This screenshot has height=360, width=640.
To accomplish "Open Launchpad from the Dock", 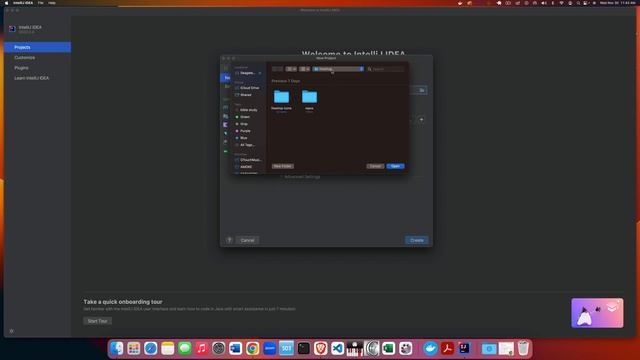I will [133, 348].
